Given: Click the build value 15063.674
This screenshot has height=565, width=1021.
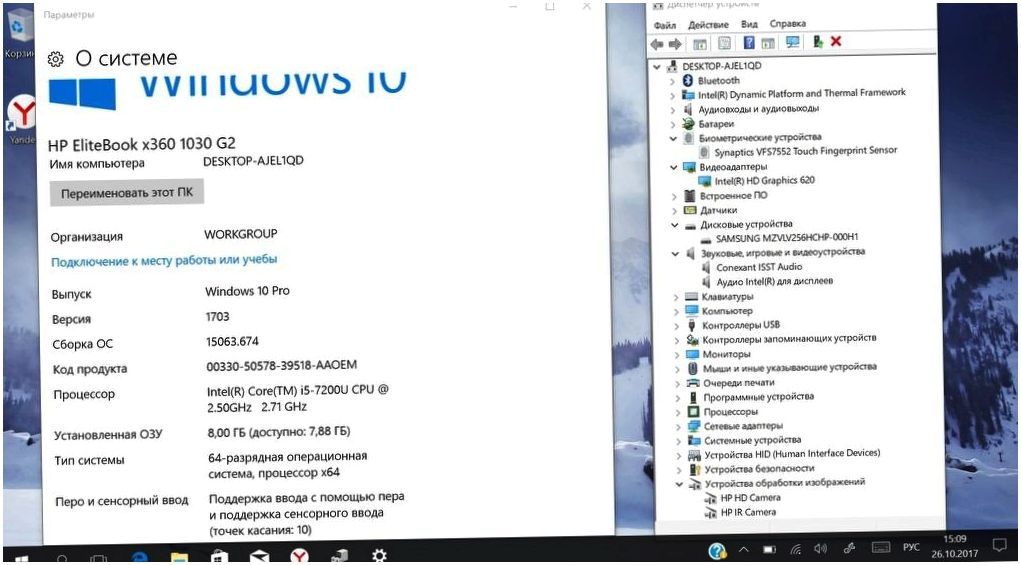Looking at the screenshot, I should pos(232,341).
